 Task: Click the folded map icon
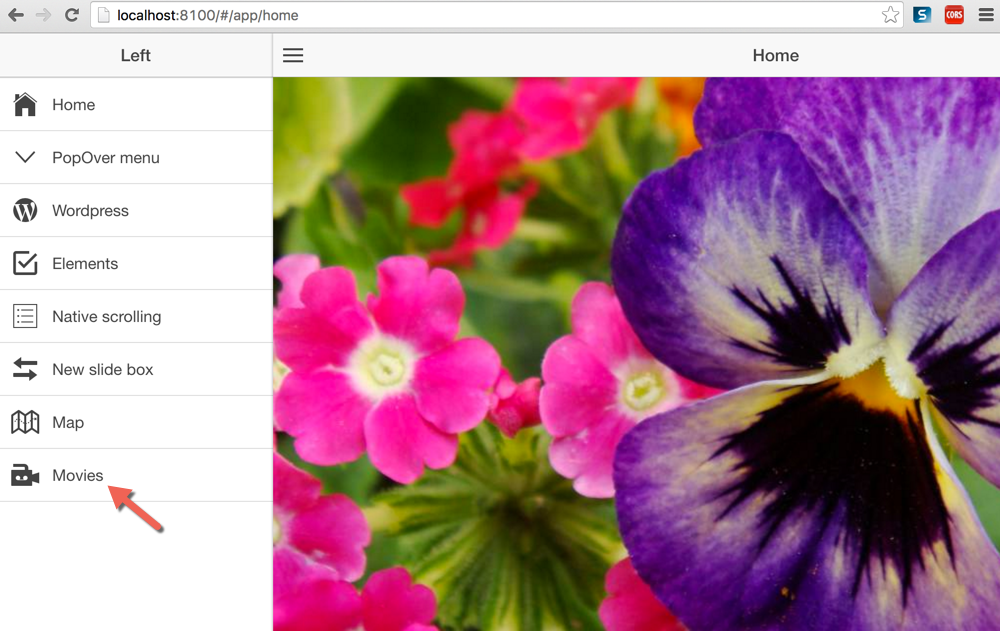pos(25,422)
